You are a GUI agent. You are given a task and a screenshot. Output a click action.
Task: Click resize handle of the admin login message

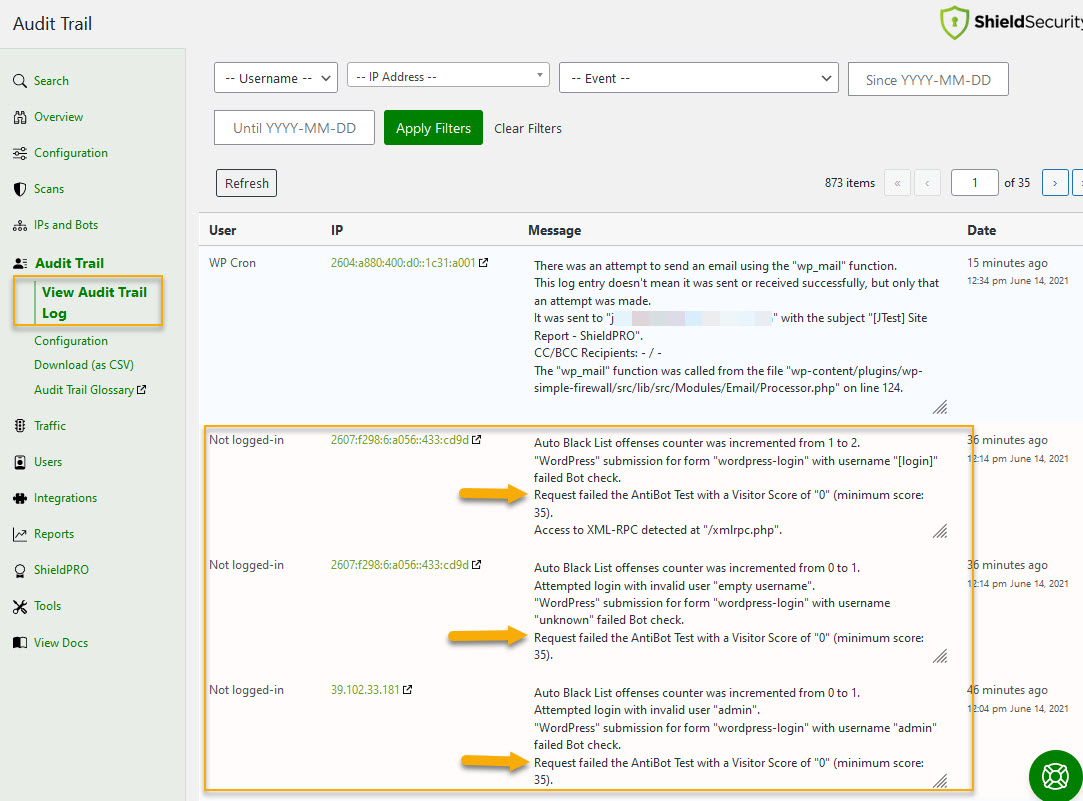[x=940, y=780]
